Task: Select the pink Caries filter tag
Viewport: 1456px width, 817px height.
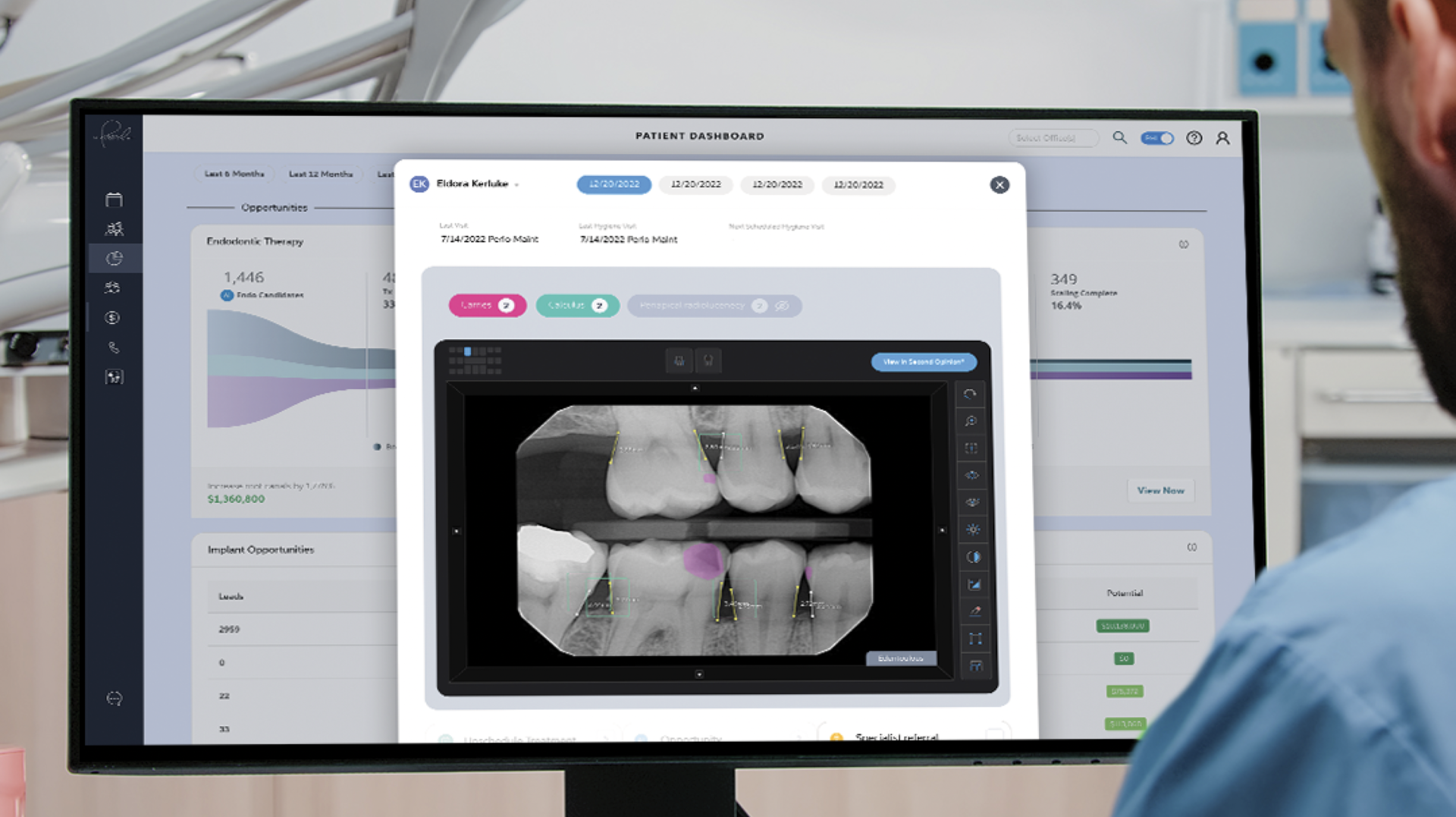Action: [487, 306]
